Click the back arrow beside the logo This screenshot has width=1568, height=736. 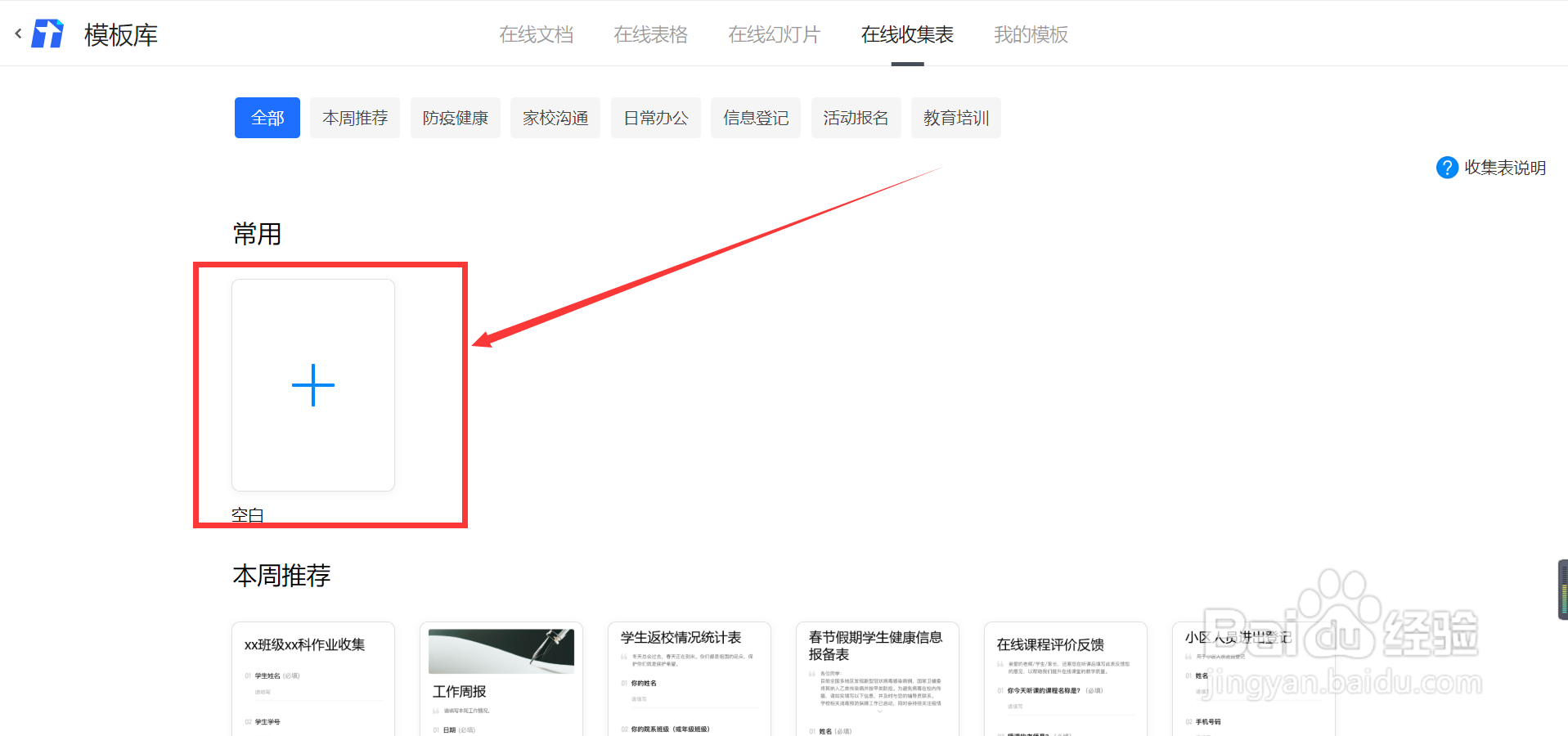tap(17, 33)
